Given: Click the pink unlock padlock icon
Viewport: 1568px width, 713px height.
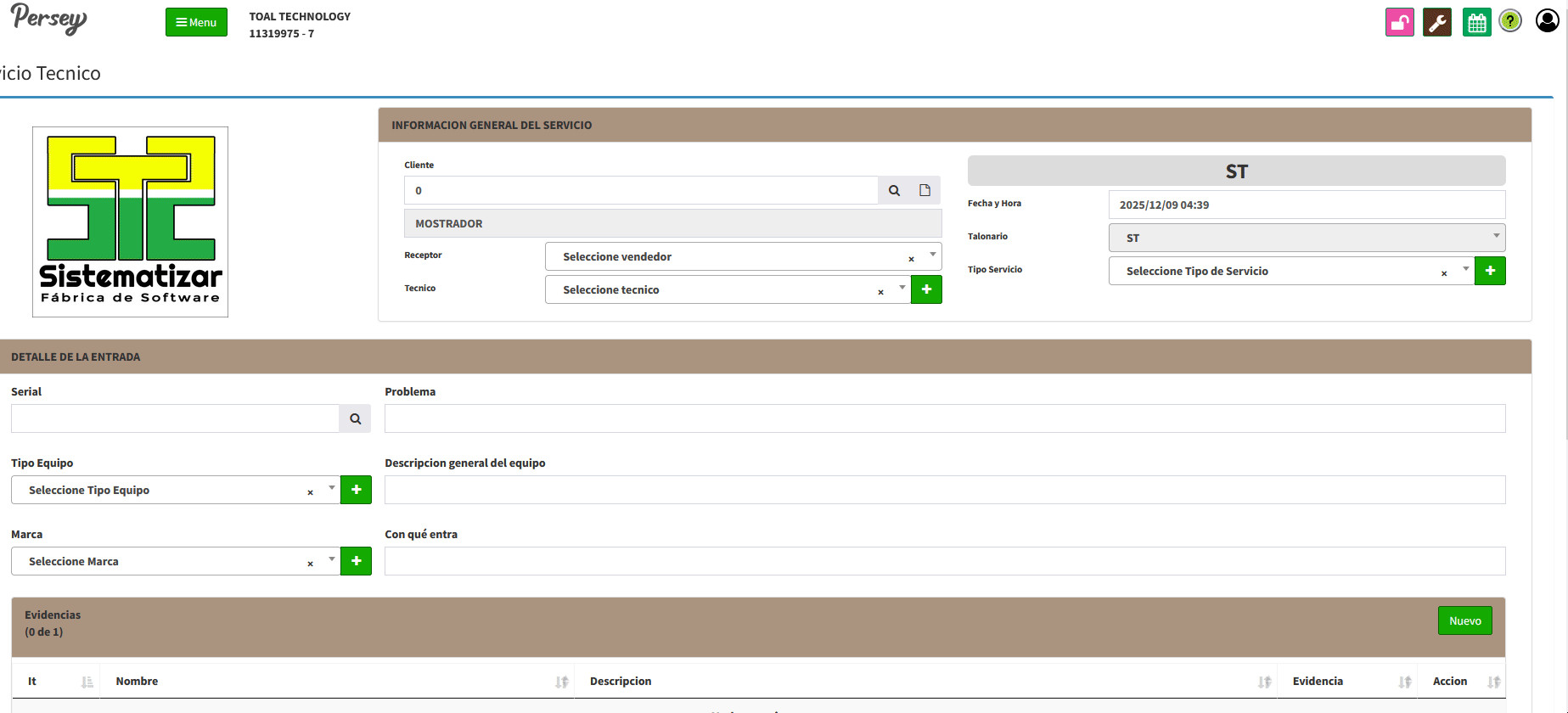Looking at the screenshot, I should 1399,22.
